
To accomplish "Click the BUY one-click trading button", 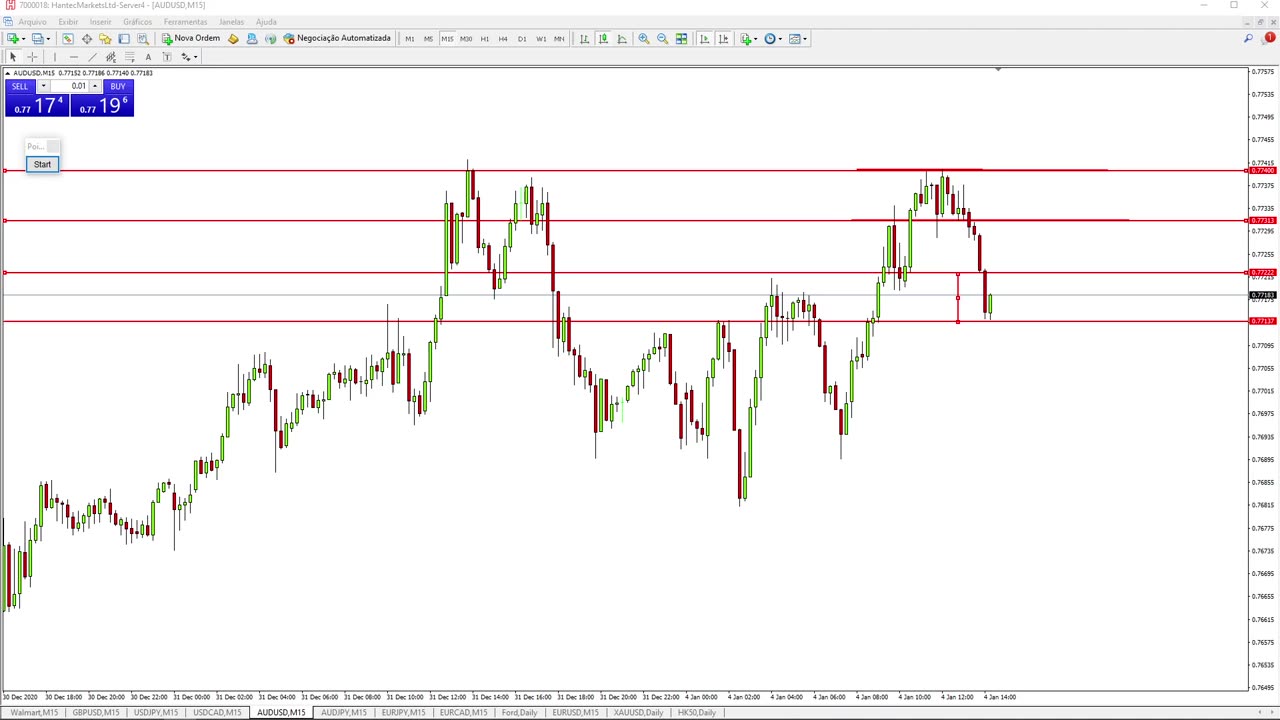I will coord(118,86).
